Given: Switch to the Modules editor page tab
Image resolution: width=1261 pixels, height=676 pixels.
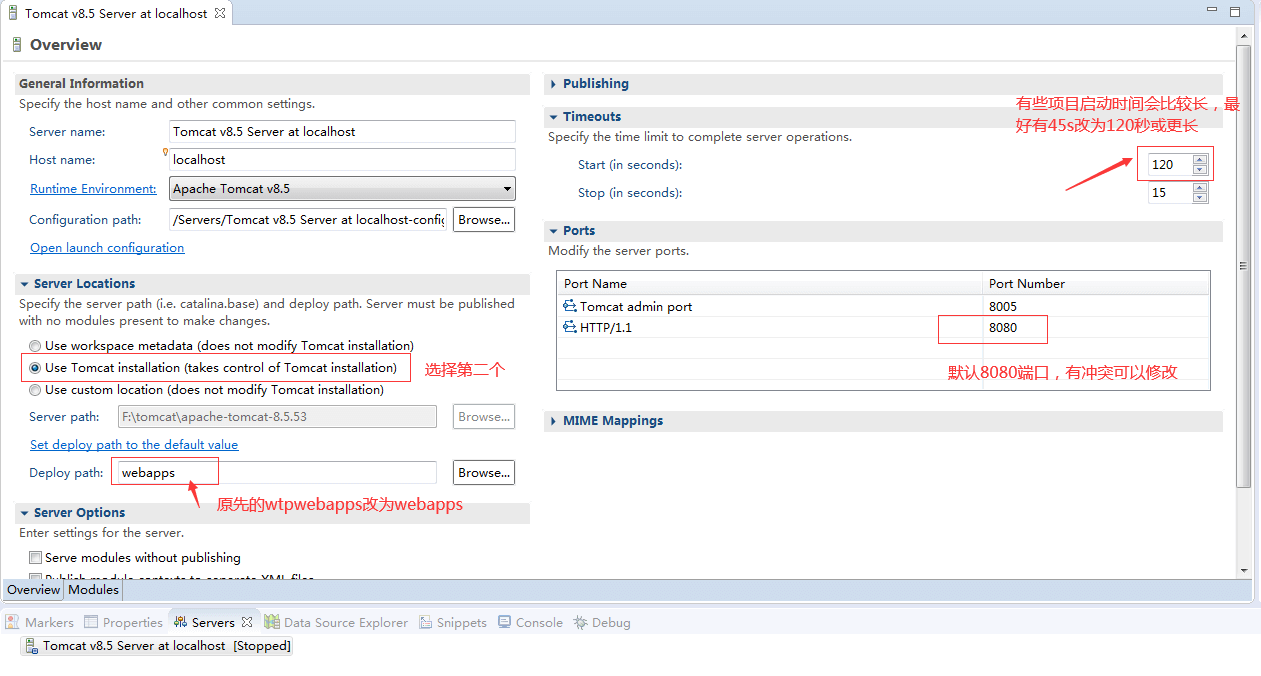Looking at the screenshot, I should click(x=93, y=590).
